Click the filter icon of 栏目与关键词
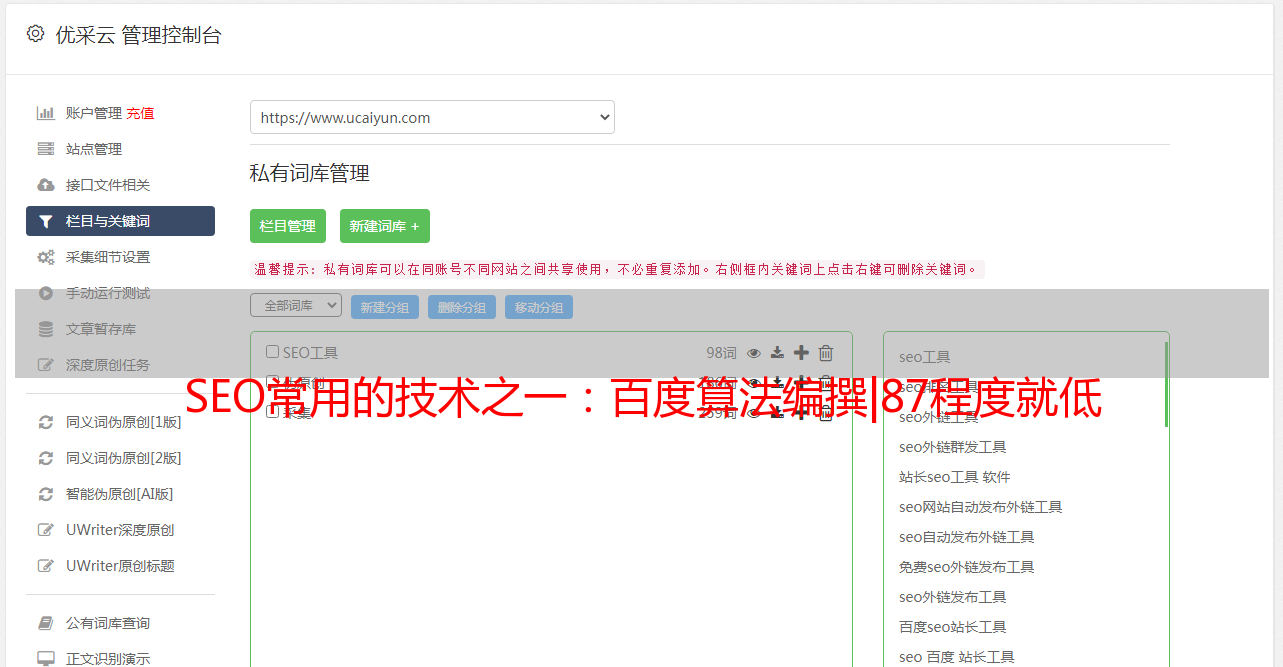Image resolution: width=1283 pixels, height=667 pixels. click(46, 221)
